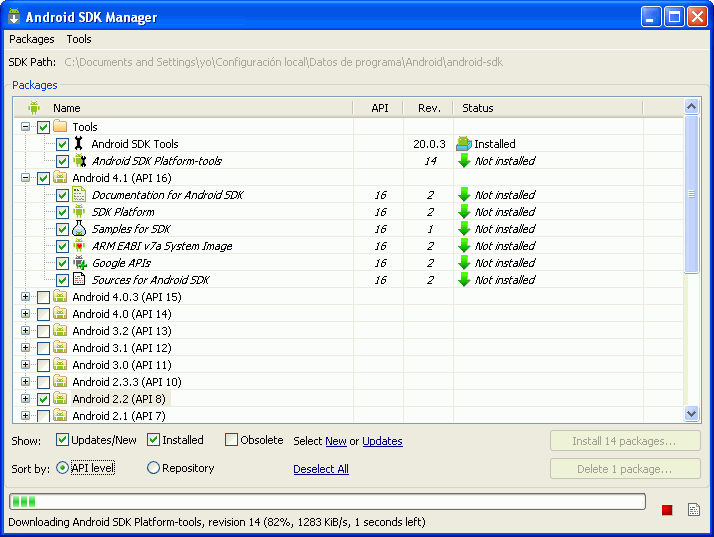Viewport: 714px width, 537px height.
Task: Expand the Android 3.1 (API 12) node
Action: (26, 348)
